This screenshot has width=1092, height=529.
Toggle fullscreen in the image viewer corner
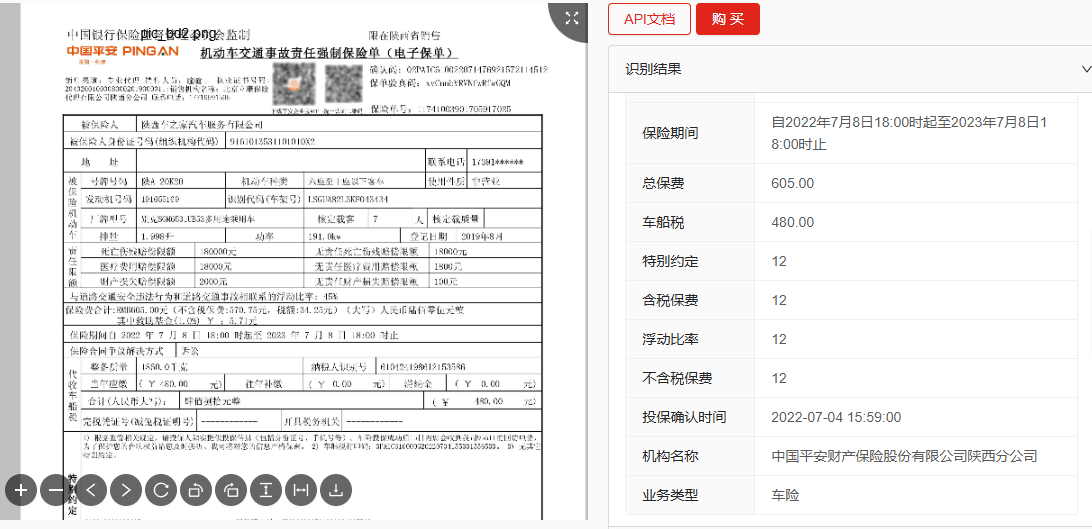[x=572, y=18]
